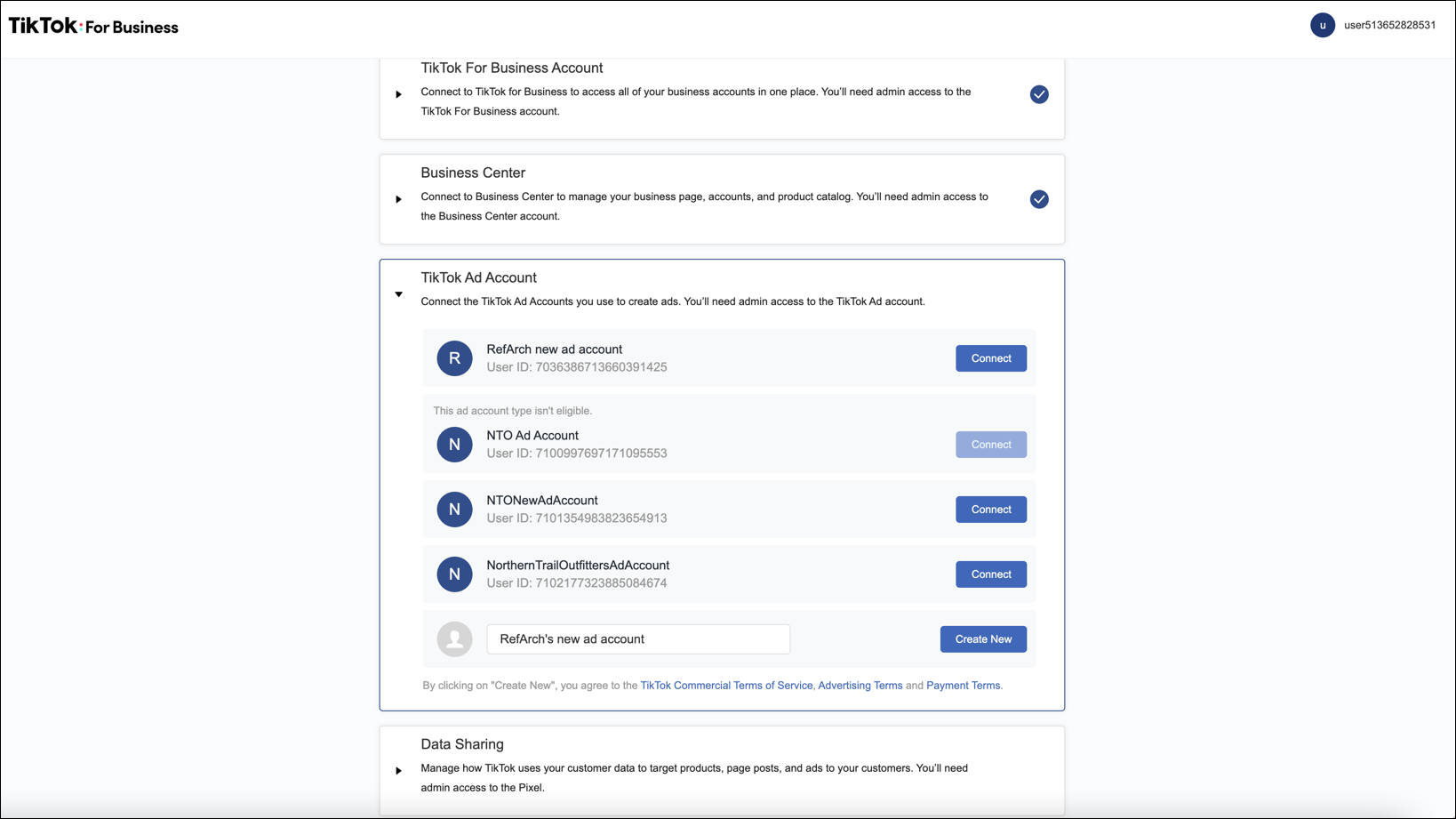Screen dimensions: 1456x819
Task: Click the NorthernTrailOutfittersAdAccount avatar icon
Action: click(454, 574)
